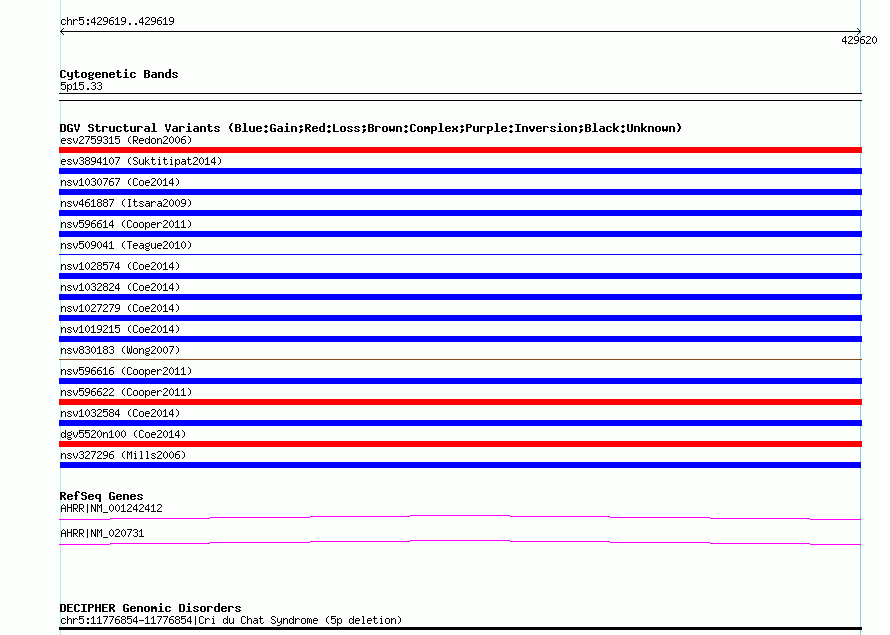
Task: Click the red bar under esv2759315
Action: (x=460, y=150)
